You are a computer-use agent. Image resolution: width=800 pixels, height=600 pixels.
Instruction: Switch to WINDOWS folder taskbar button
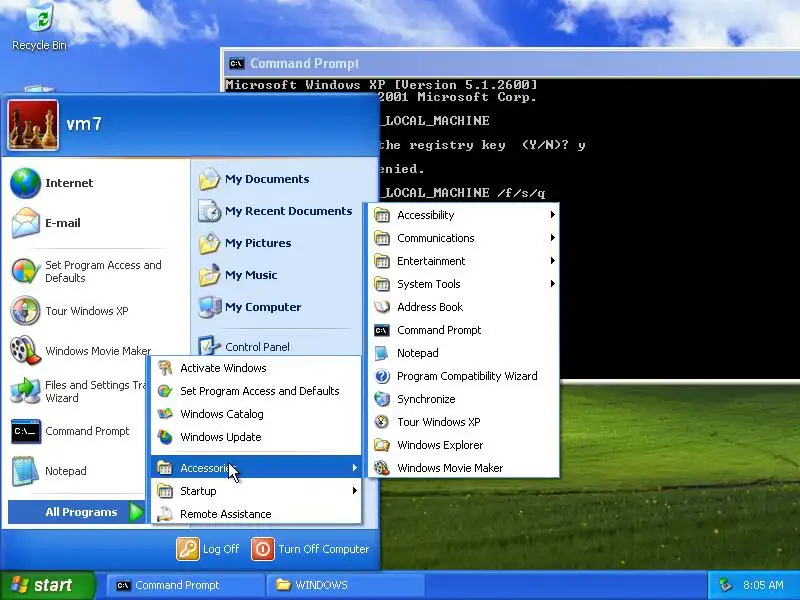tap(345, 585)
